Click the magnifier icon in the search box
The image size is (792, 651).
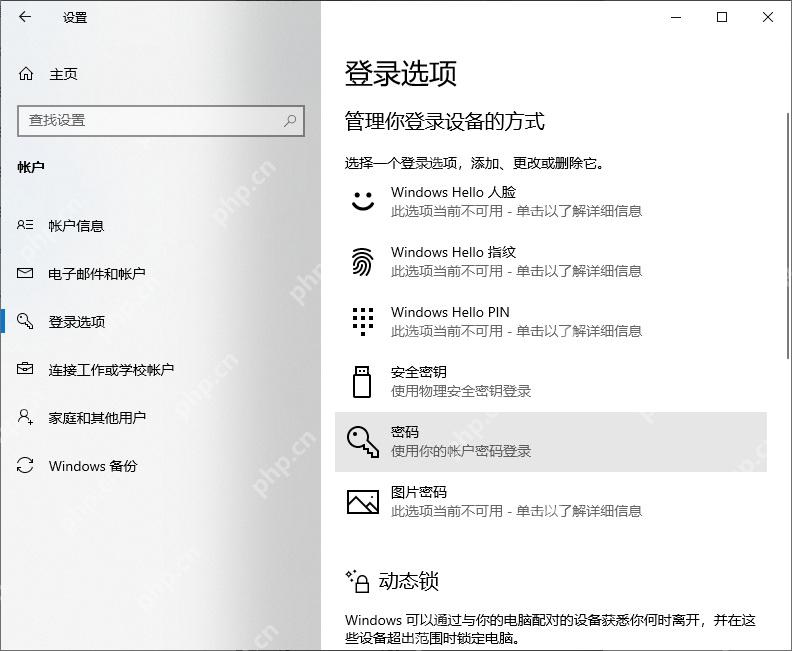pyautogui.click(x=290, y=120)
